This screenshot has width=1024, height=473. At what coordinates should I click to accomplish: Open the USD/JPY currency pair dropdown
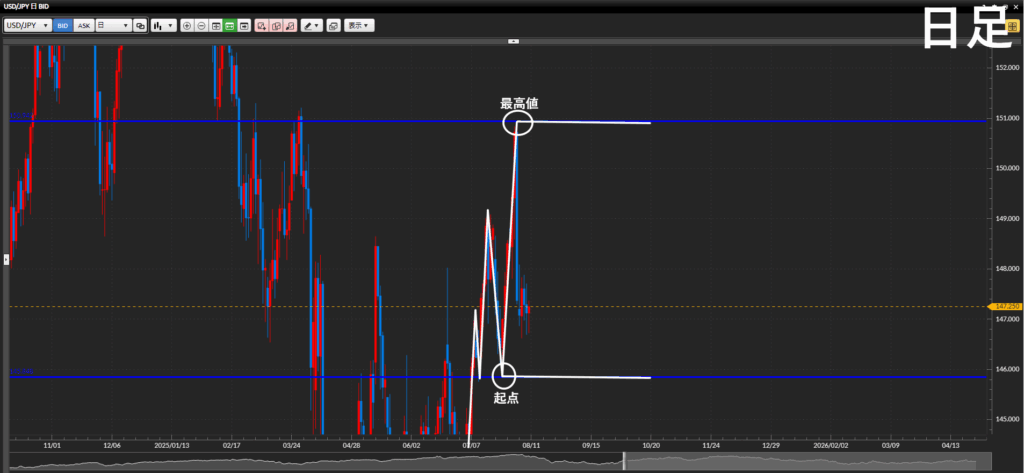(28, 25)
